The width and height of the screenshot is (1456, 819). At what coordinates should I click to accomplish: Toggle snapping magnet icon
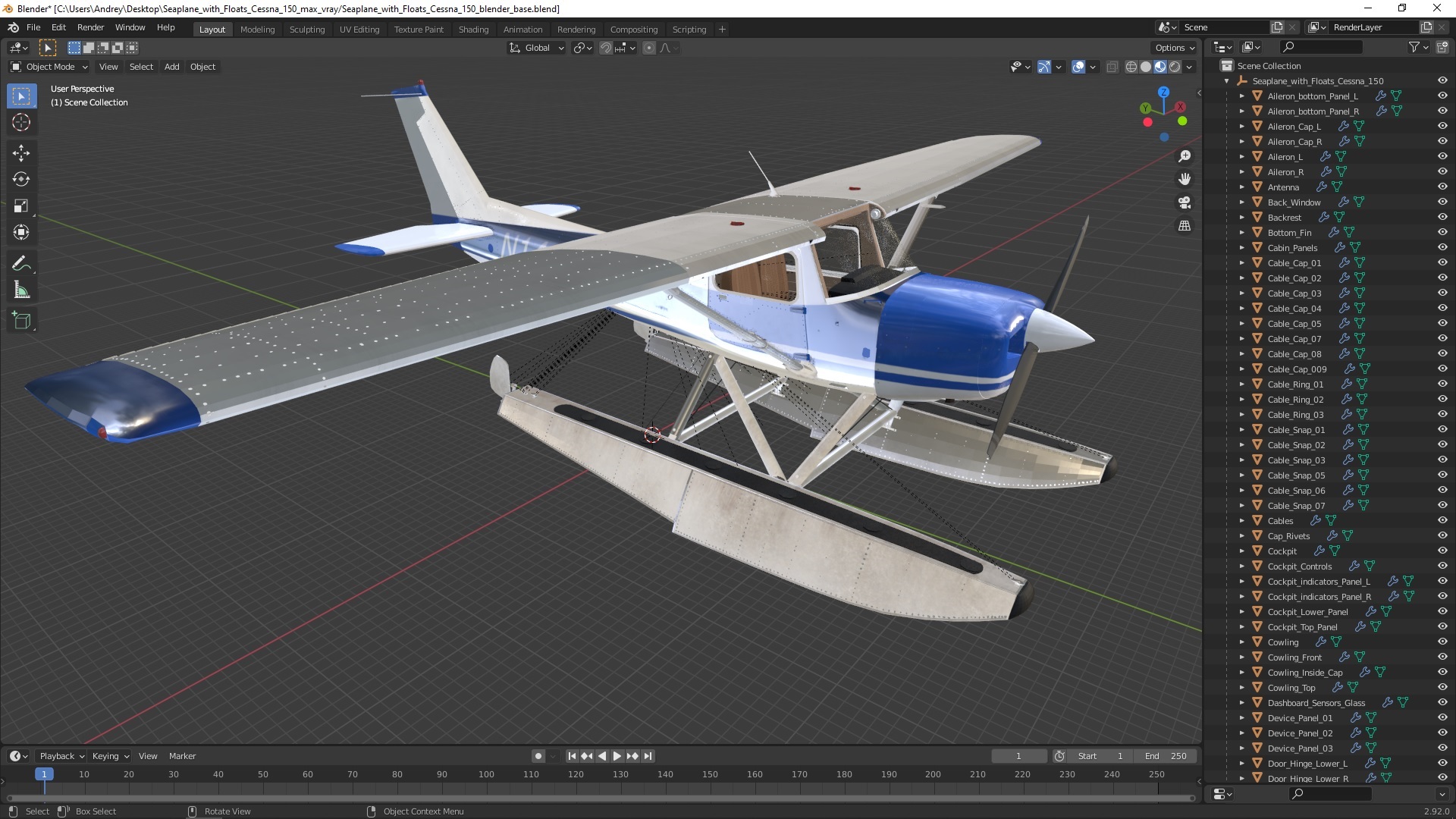point(605,48)
